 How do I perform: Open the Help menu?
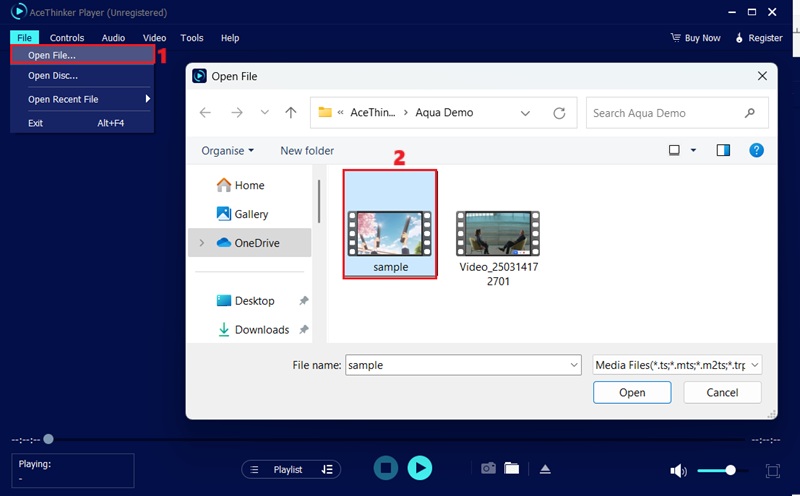coord(230,38)
